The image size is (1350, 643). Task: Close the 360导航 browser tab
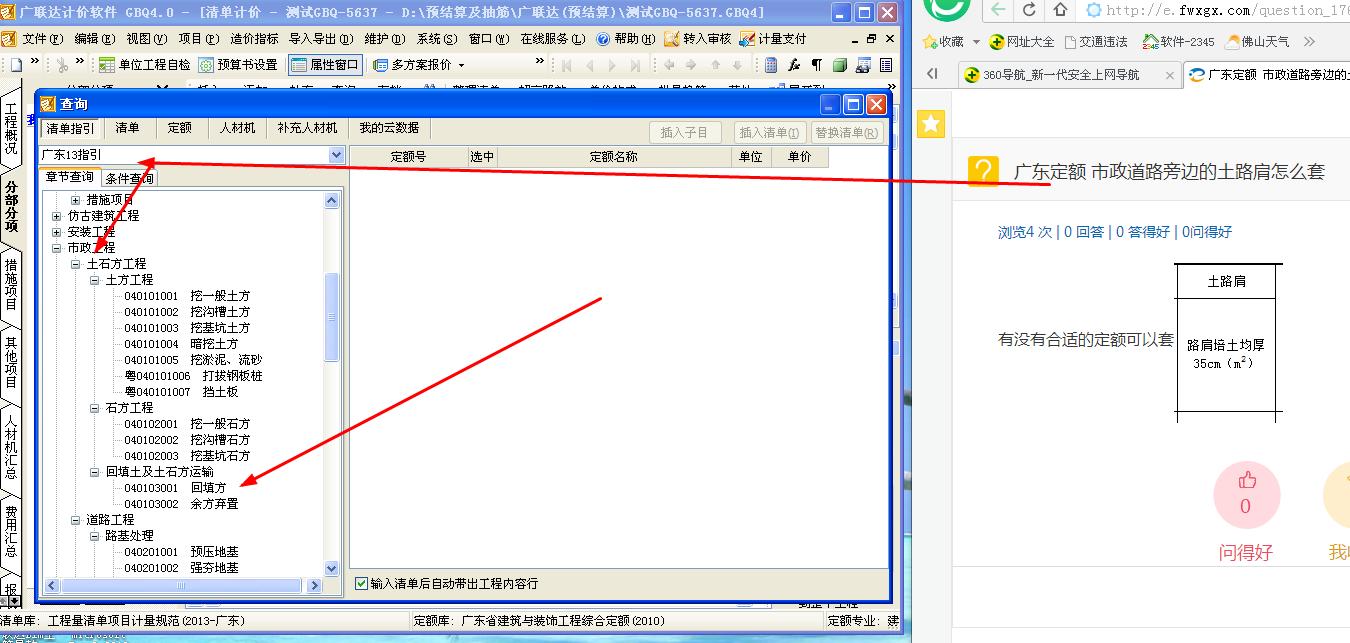1169,75
